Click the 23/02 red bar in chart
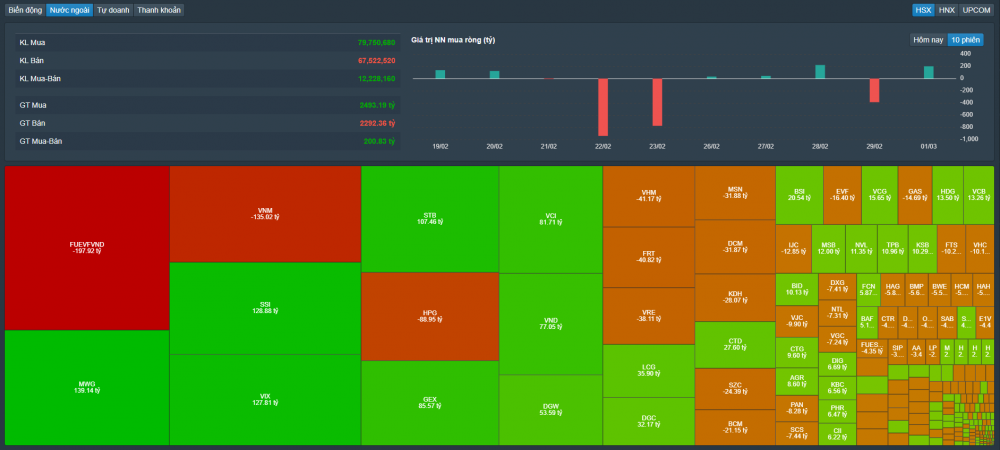Image resolution: width=1000 pixels, height=450 pixels. tap(657, 102)
